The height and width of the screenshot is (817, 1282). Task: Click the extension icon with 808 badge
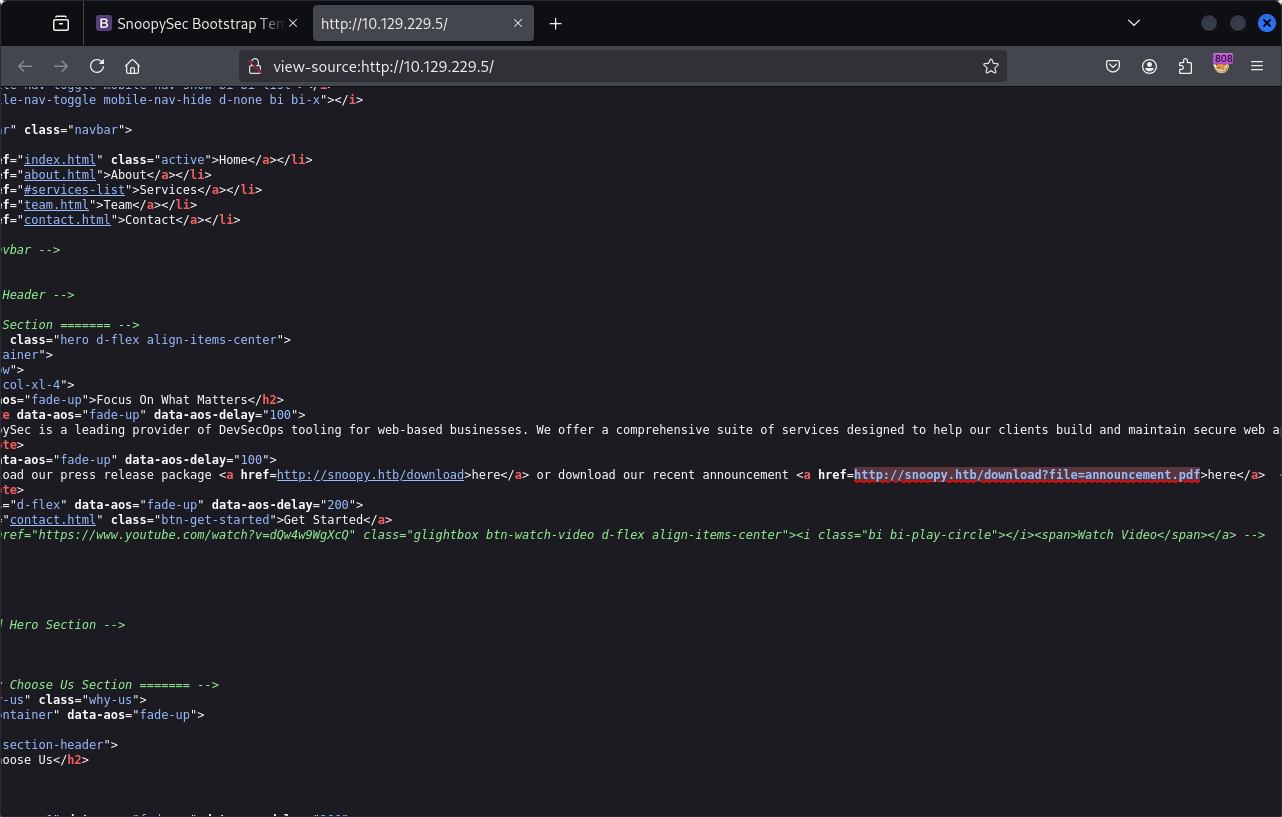click(x=1221, y=66)
